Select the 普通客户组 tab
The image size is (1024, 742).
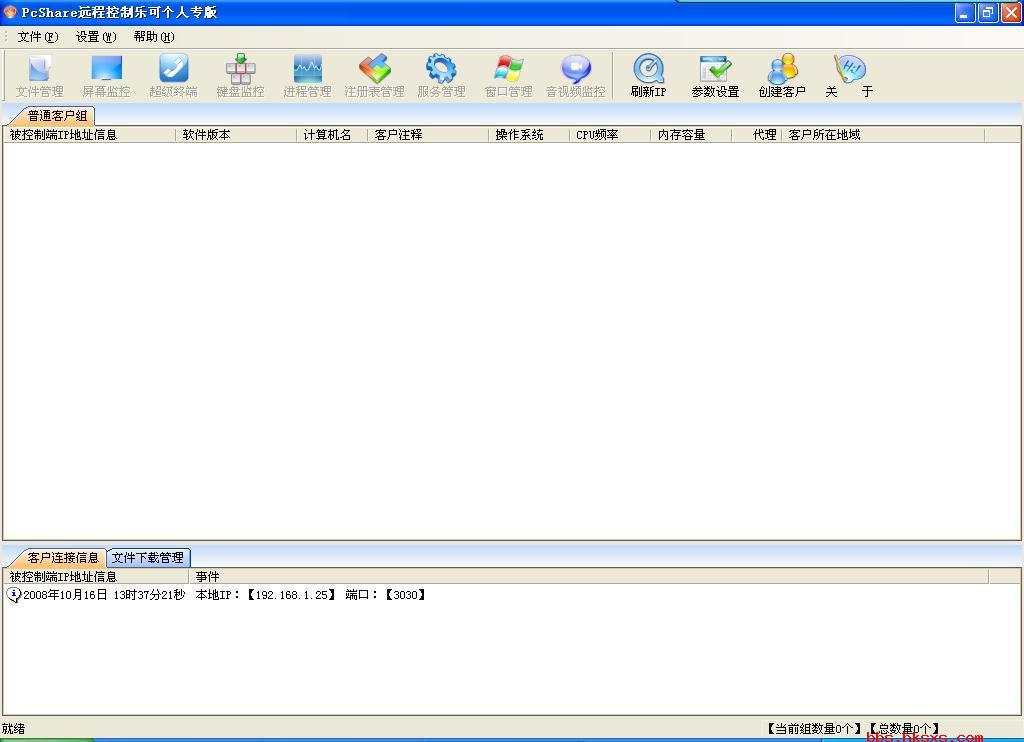[x=57, y=116]
